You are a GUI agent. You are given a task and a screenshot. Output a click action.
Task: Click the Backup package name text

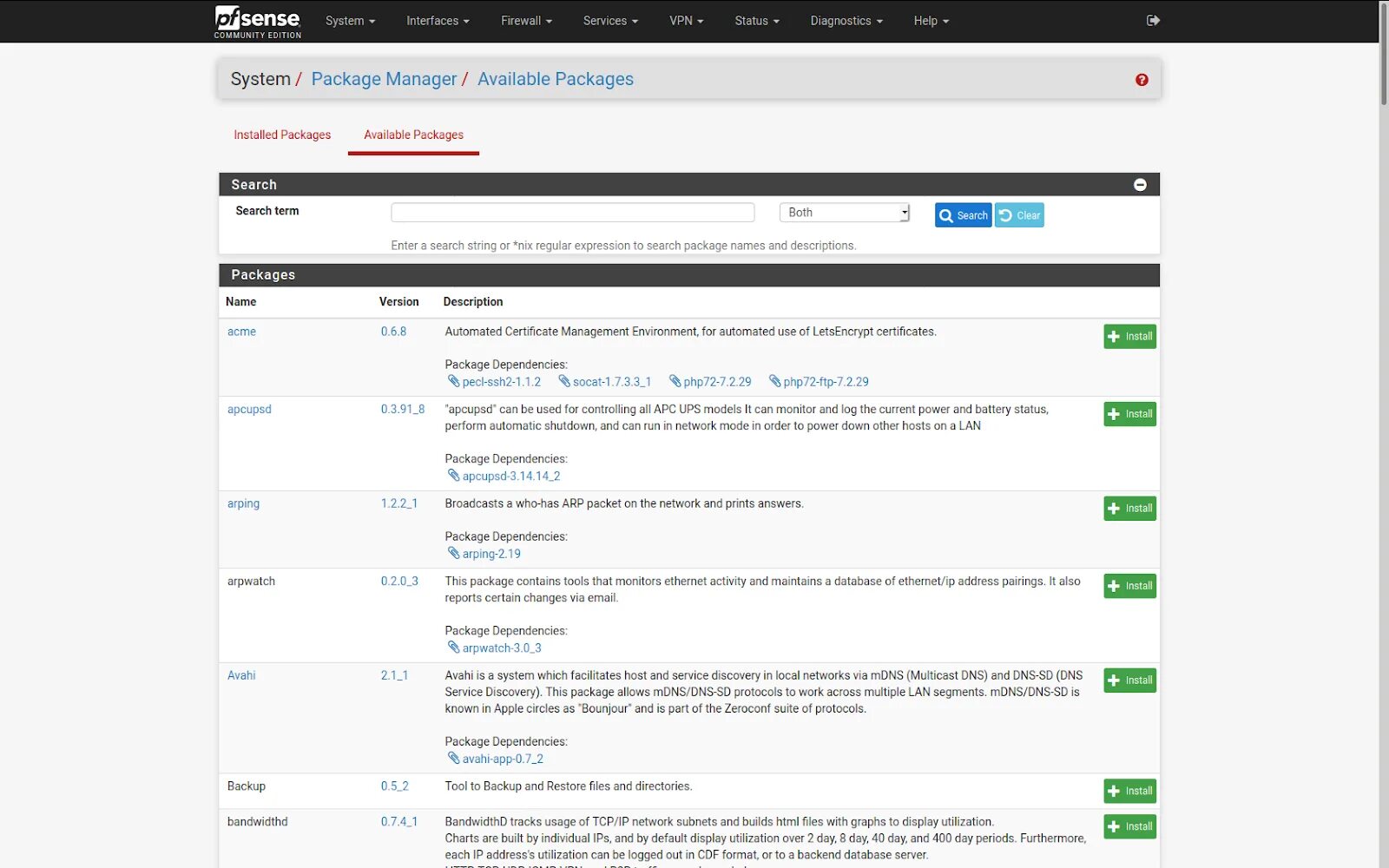247,786
